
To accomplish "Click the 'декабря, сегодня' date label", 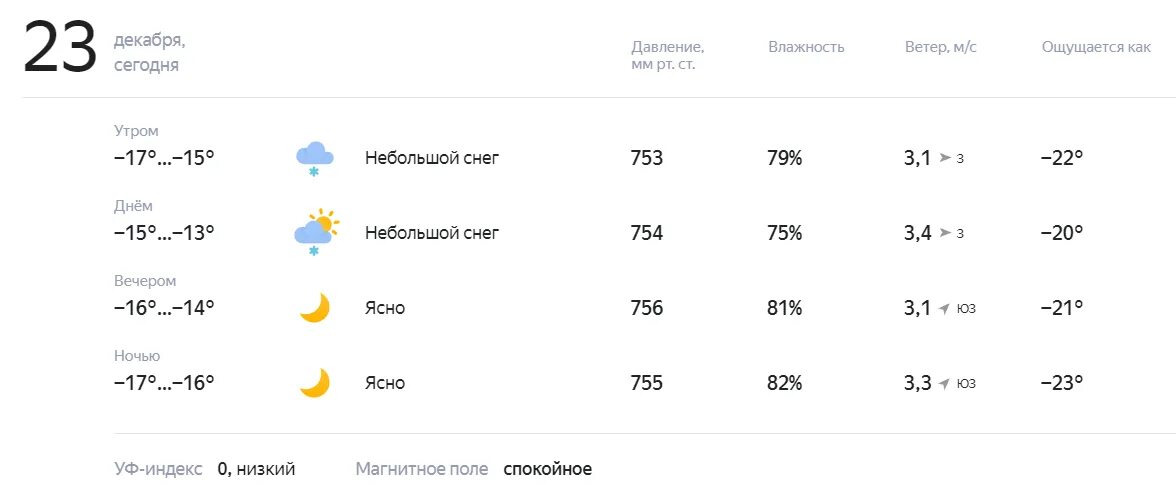I will [x=150, y=52].
